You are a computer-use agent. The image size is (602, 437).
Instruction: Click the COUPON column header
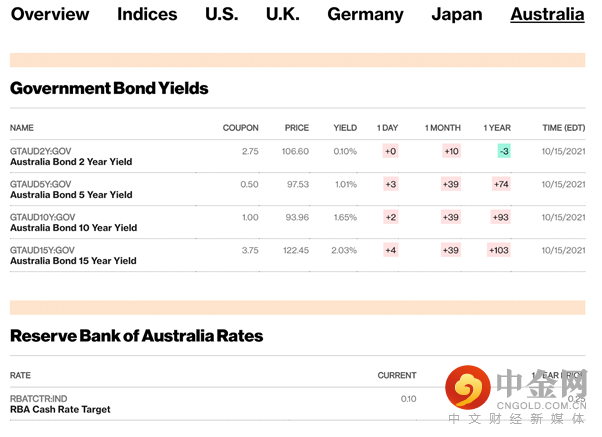click(240, 128)
